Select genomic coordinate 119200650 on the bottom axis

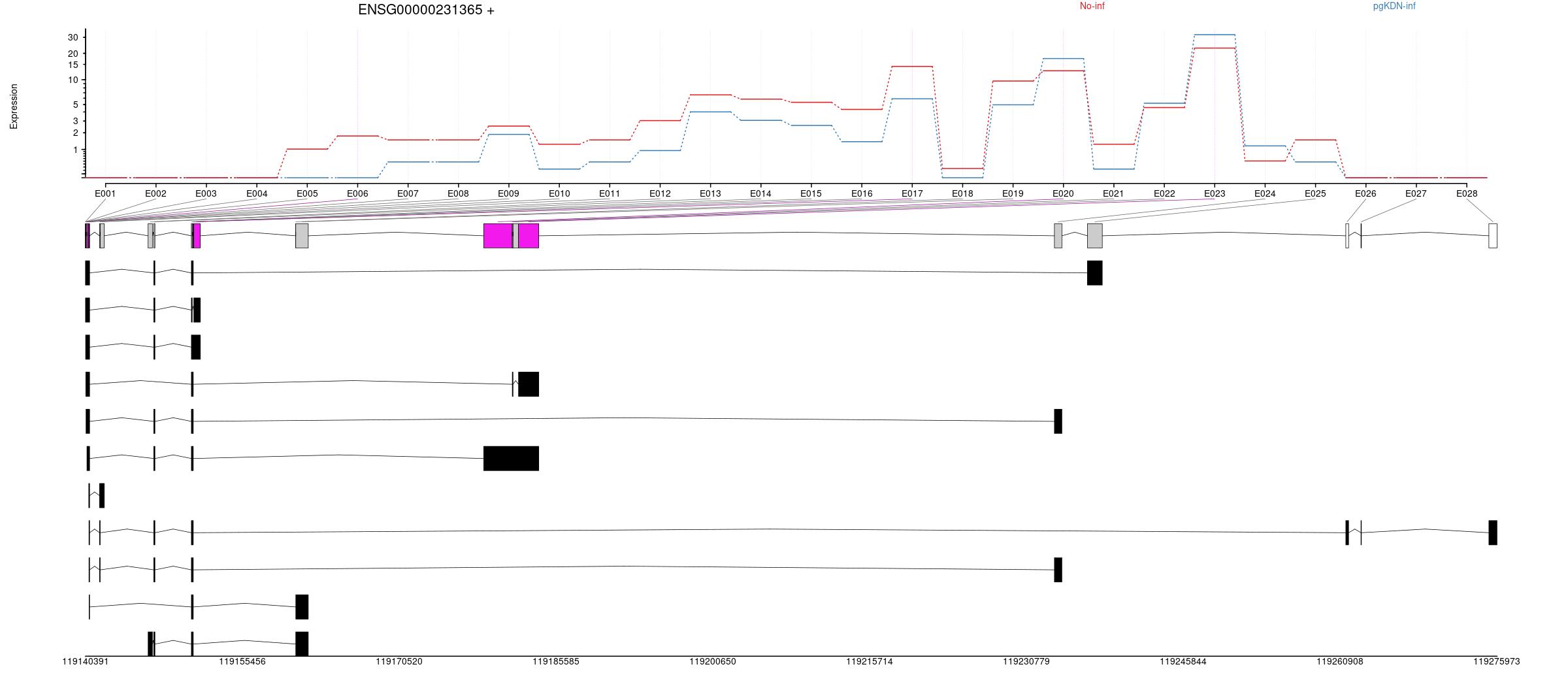pyautogui.click(x=712, y=661)
